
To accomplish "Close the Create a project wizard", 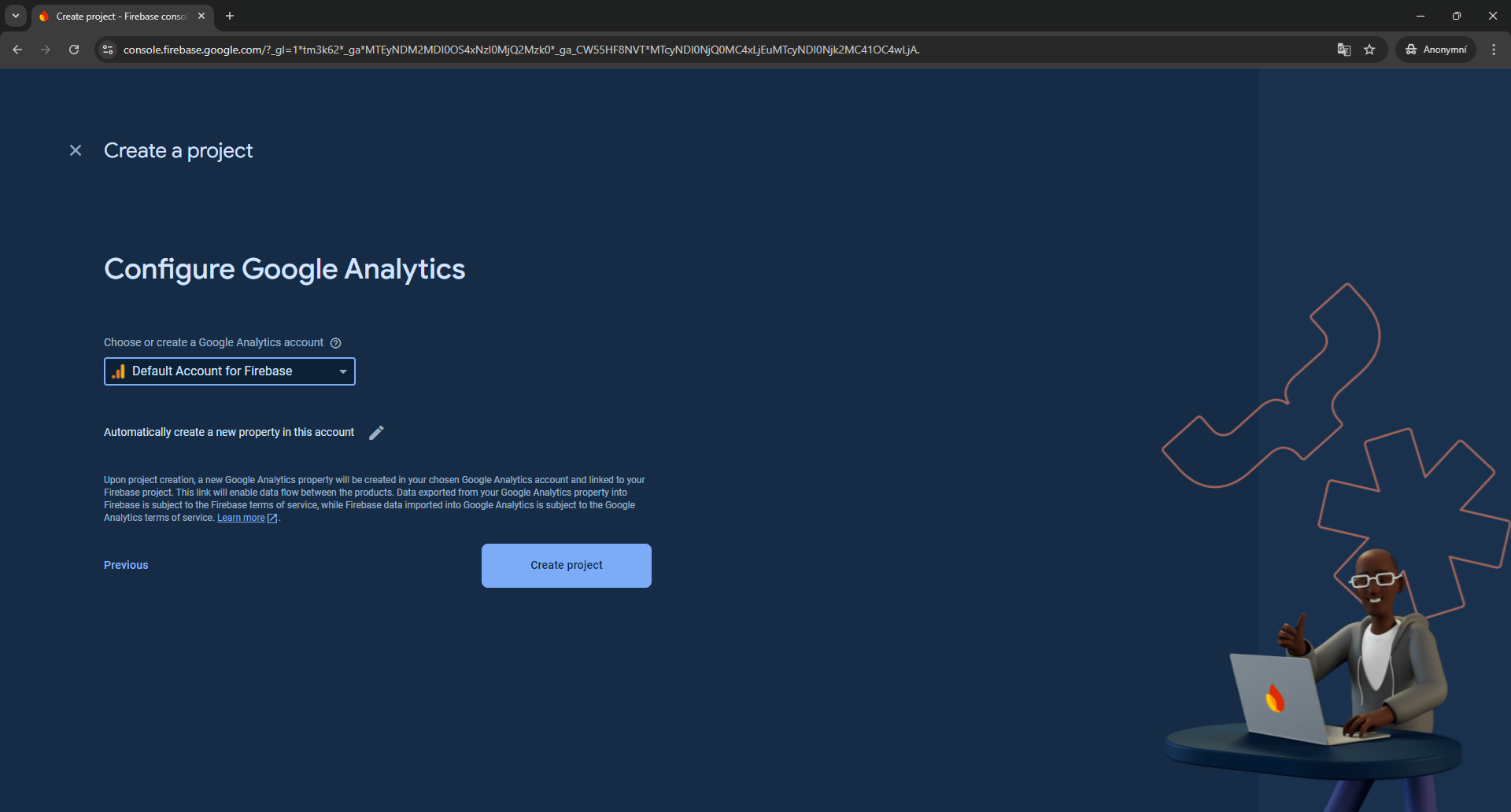I will point(76,150).
